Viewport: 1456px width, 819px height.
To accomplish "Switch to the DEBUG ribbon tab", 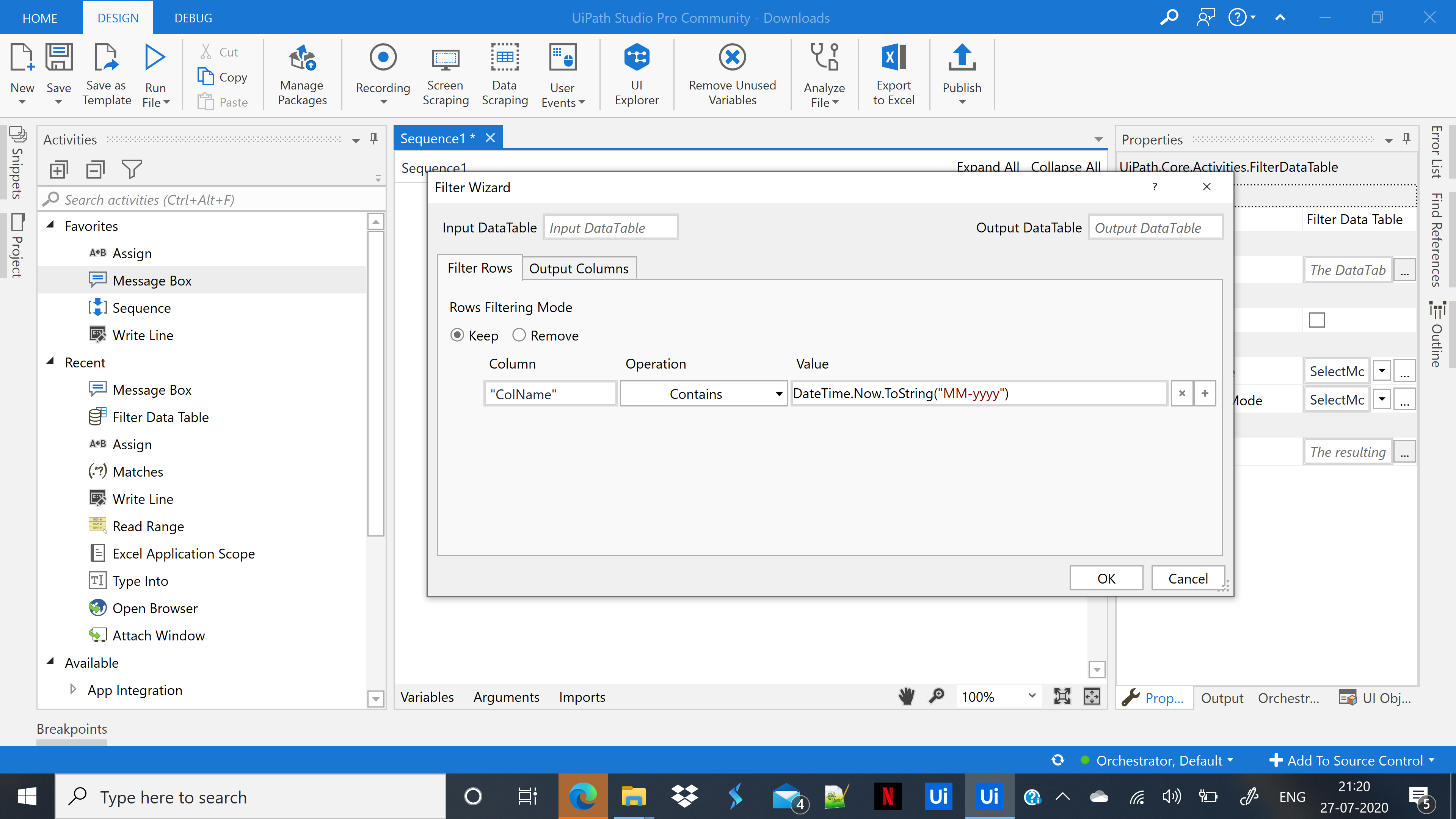I will click(x=193, y=17).
